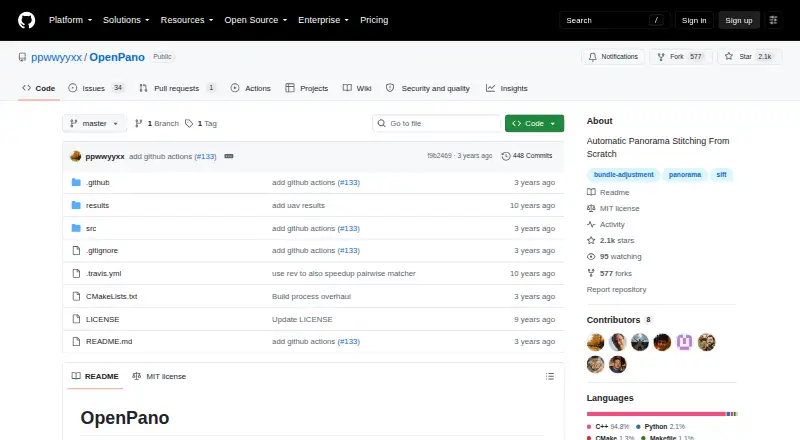The width and height of the screenshot is (800, 440).
Task: Expand the Solutions dropdown
Action: [x=126, y=20]
